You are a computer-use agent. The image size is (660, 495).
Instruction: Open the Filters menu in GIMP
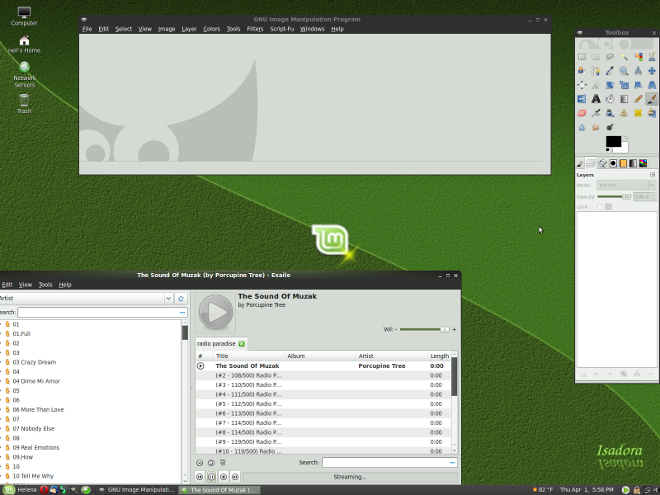click(x=255, y=29)
